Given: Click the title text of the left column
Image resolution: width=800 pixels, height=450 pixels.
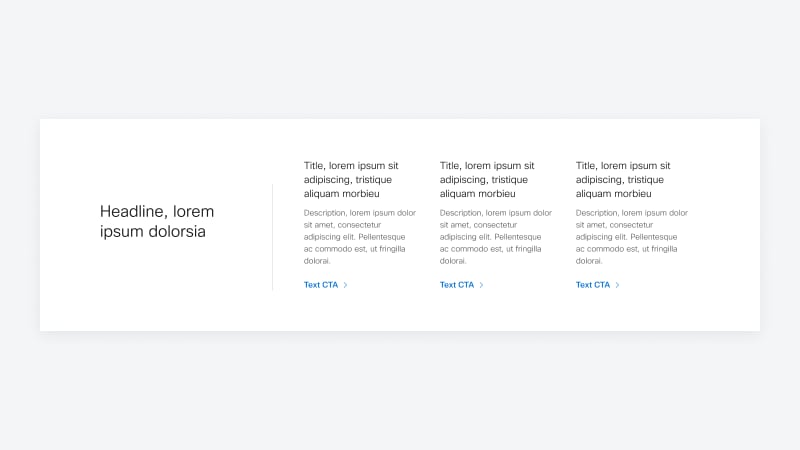Looking at the screenshot, I should coord(351,179).
